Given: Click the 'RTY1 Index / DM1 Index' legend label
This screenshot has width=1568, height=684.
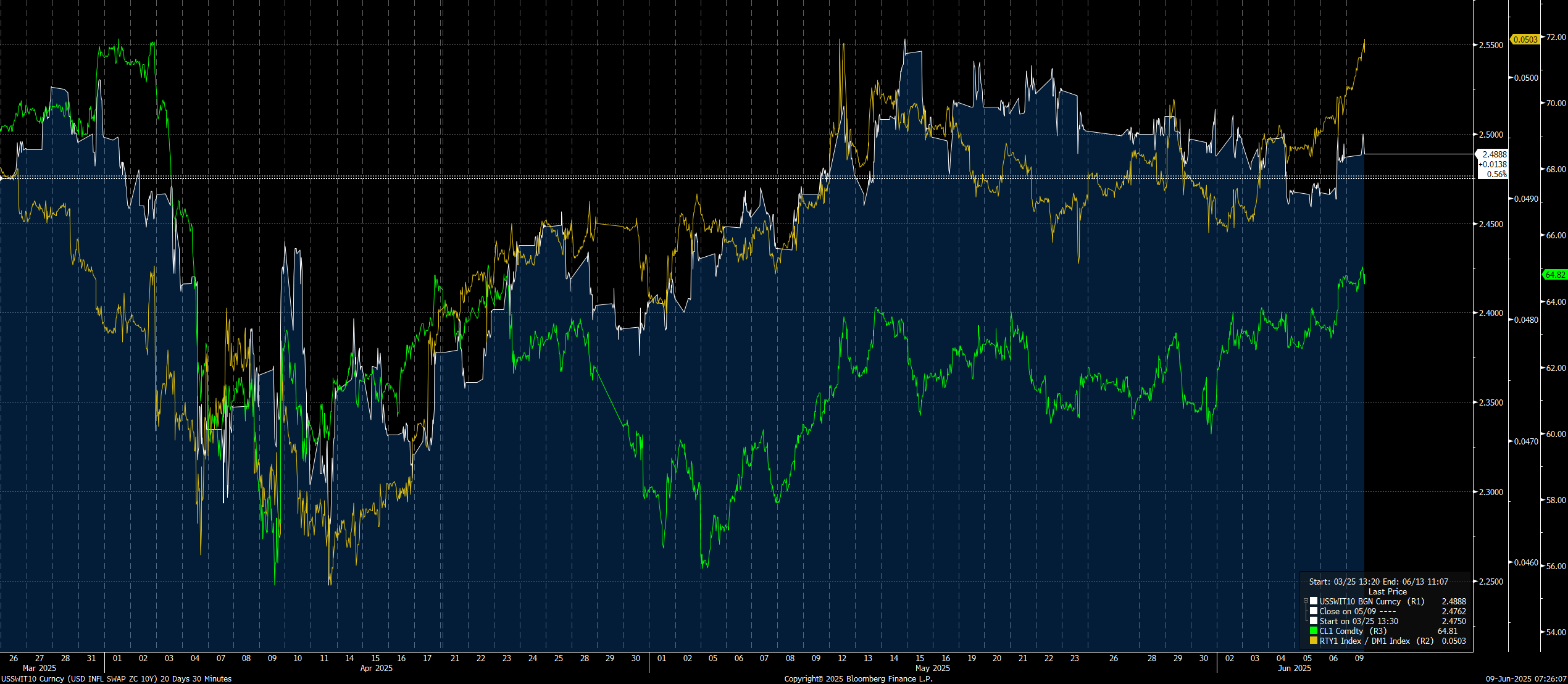Looking at the screenshot, I should click(x=1364, y=641).
